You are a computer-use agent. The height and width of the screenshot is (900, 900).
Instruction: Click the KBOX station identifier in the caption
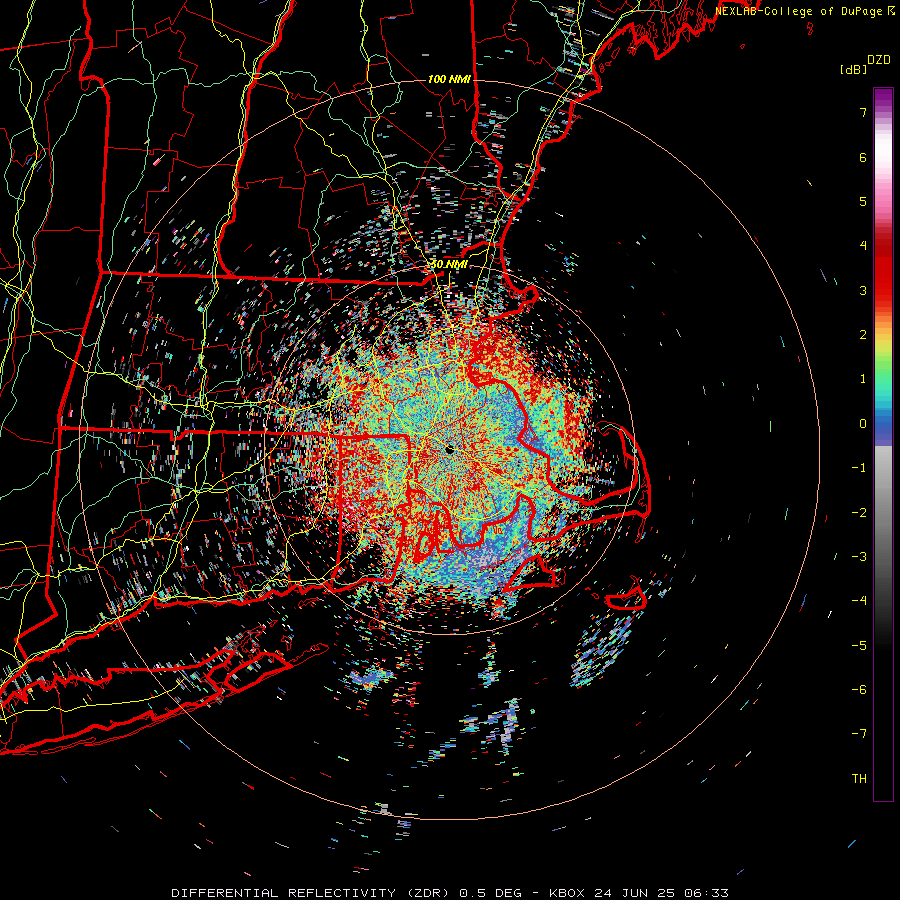[x=567, y=893]
